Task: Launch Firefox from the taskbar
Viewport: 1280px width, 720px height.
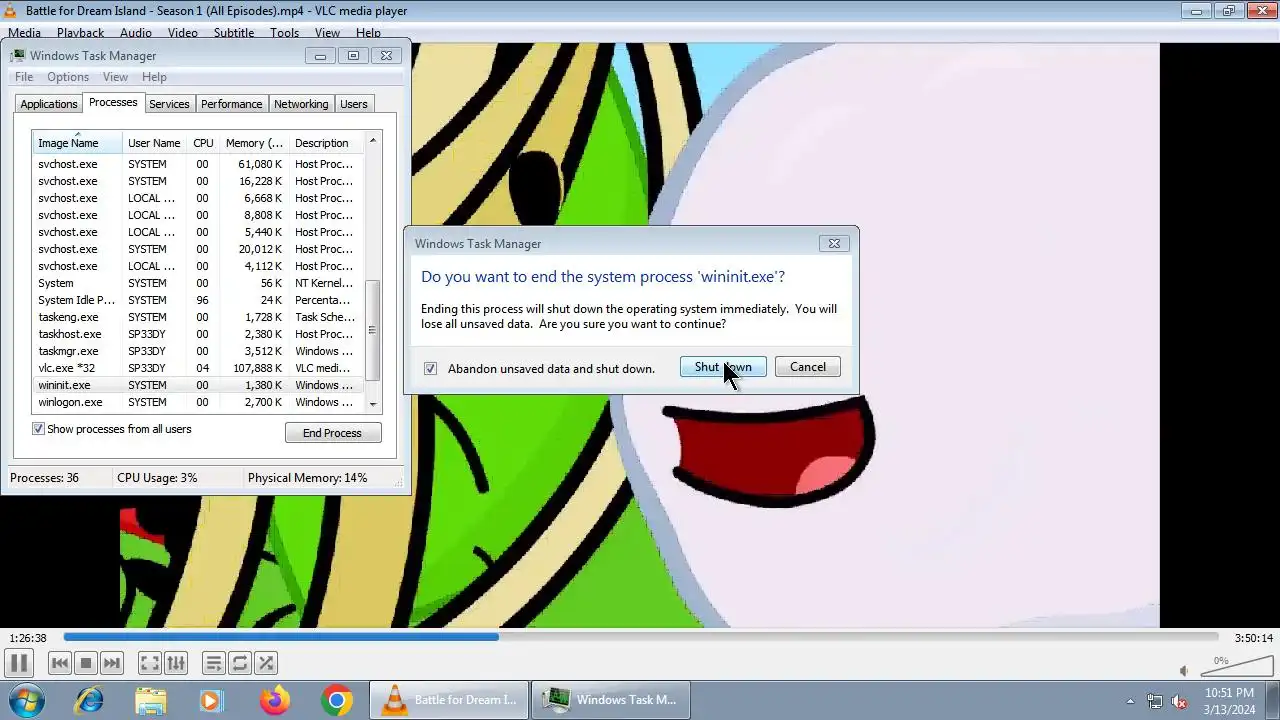Action: pyautogui.click(x=274, y=700)
